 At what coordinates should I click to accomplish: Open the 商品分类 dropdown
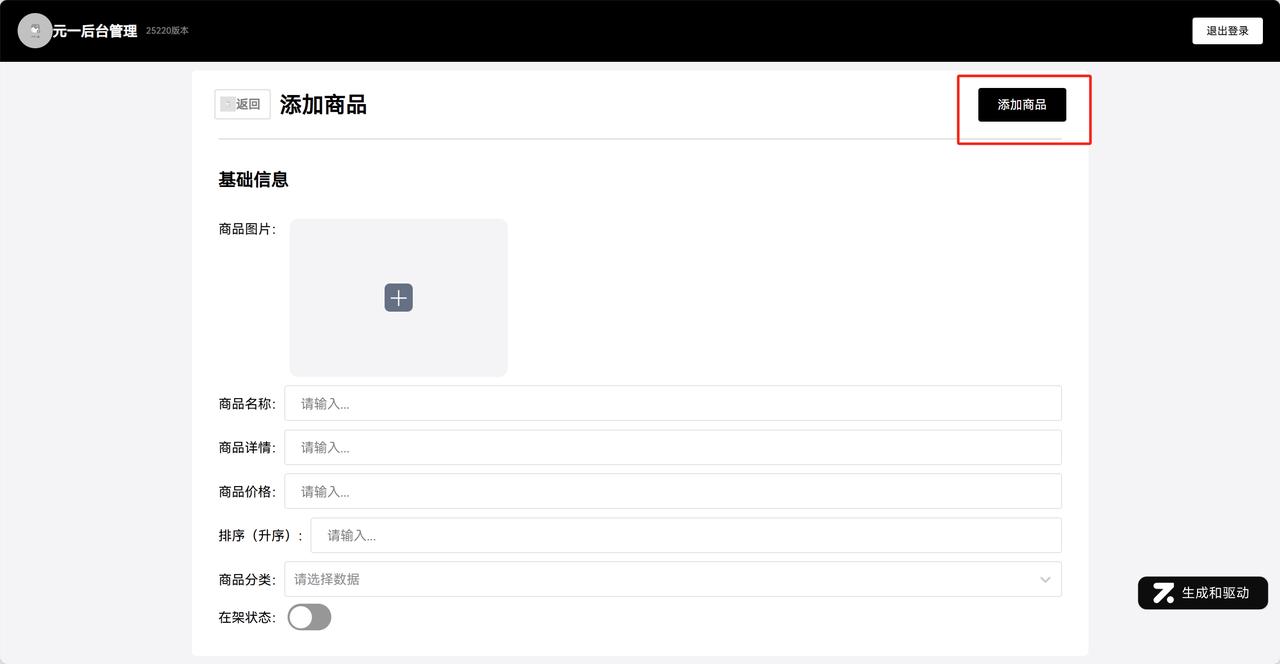(673, 579)
